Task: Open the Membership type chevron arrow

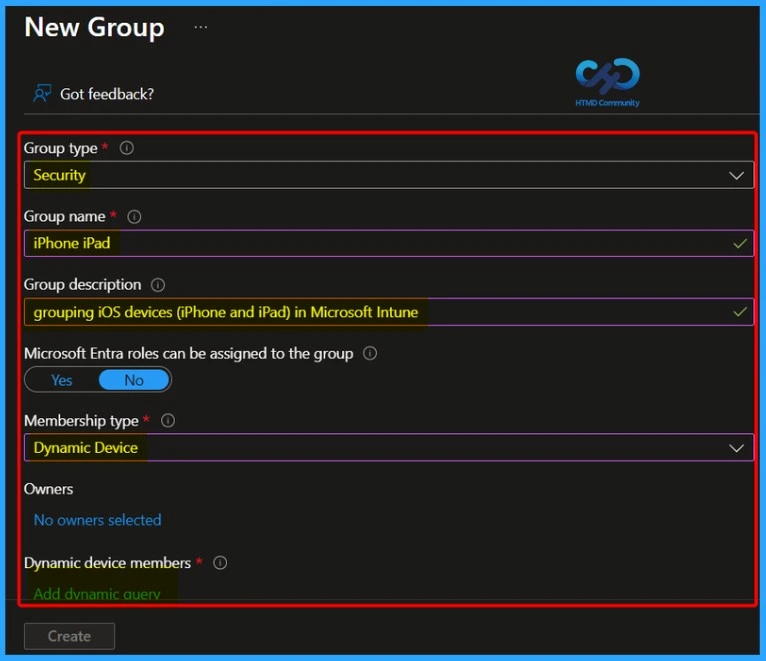Action: click(736, 448)
